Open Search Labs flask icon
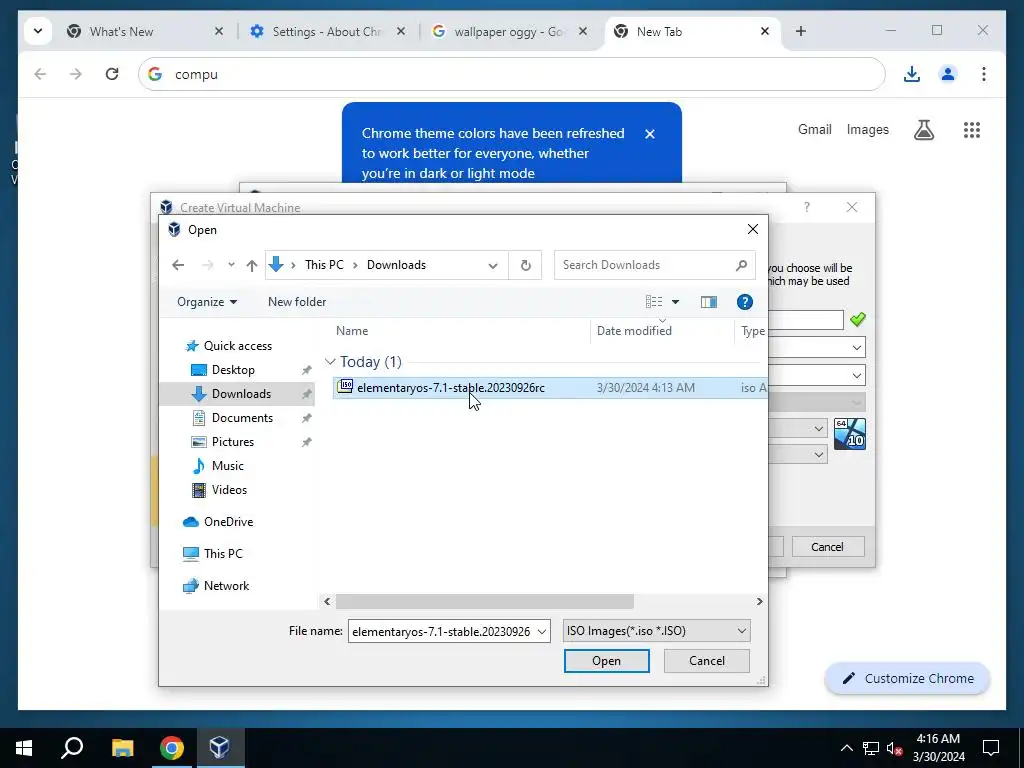The height and width of the screenshot is (768, 1024). [923, 130]
